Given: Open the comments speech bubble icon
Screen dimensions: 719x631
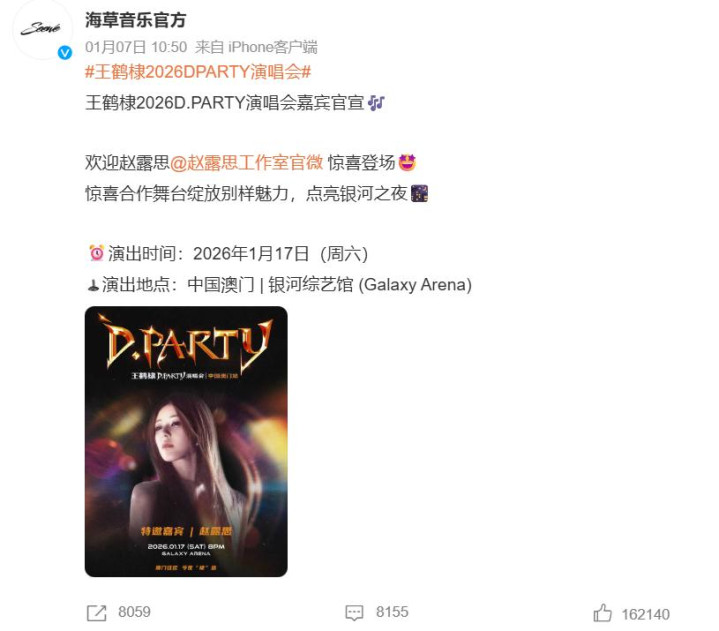Looking at the screenshot, I should [x=354, y=613].
